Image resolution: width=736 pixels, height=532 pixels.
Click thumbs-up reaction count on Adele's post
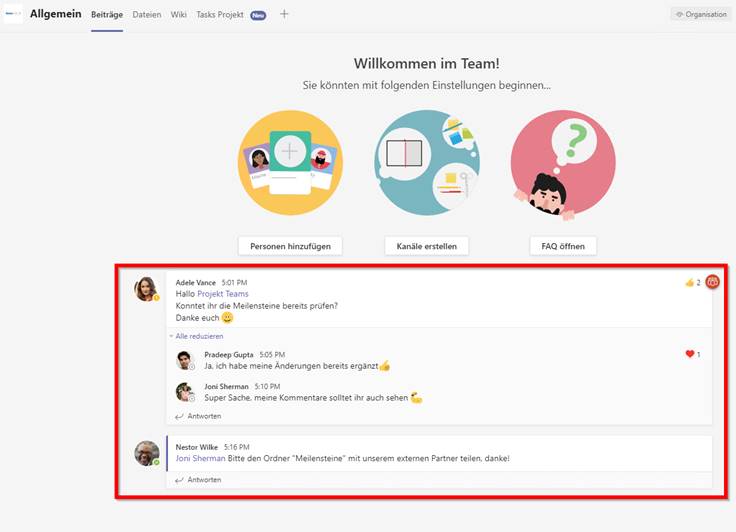[692, 283]
